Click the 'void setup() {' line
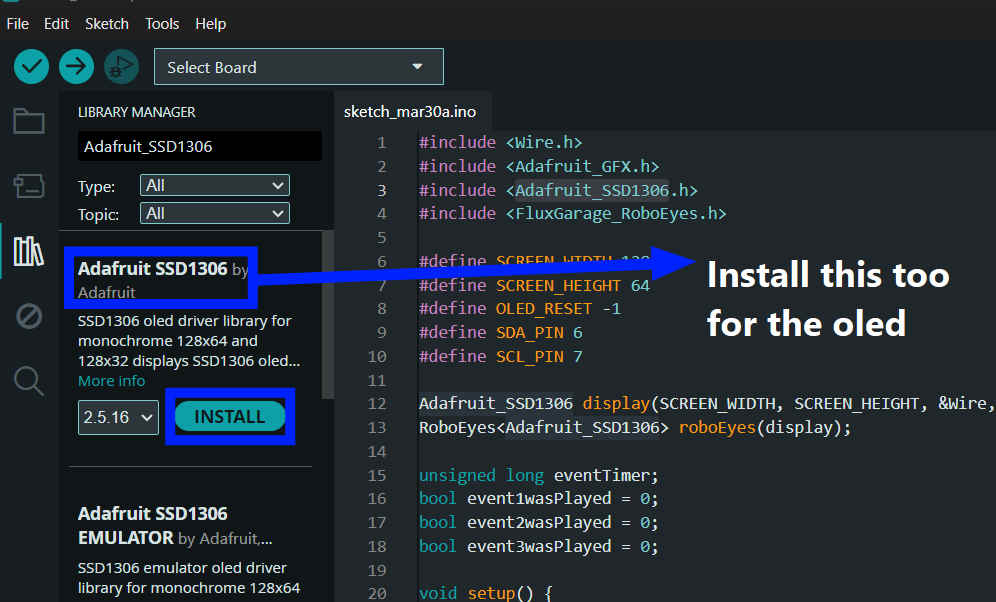 pyautogui.click(x=486, y=593)
